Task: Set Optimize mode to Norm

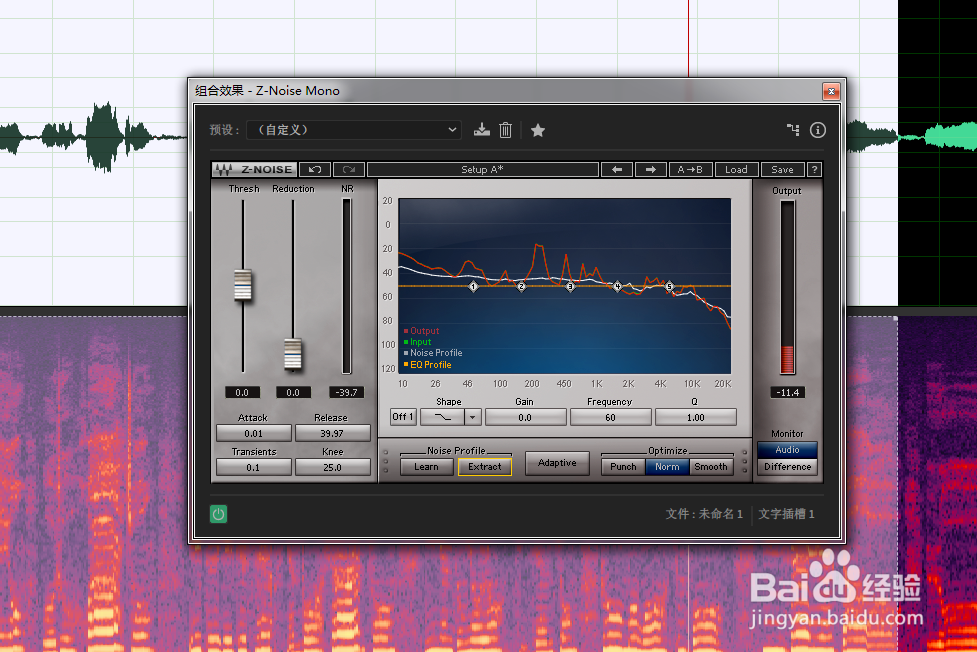Action: 667,467
